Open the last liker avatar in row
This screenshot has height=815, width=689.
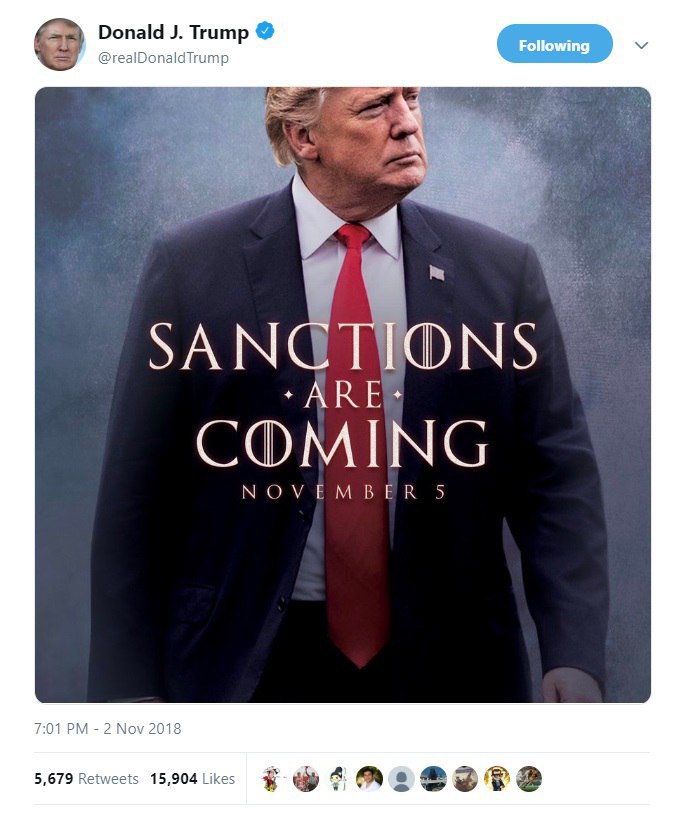tap(529, 779)
